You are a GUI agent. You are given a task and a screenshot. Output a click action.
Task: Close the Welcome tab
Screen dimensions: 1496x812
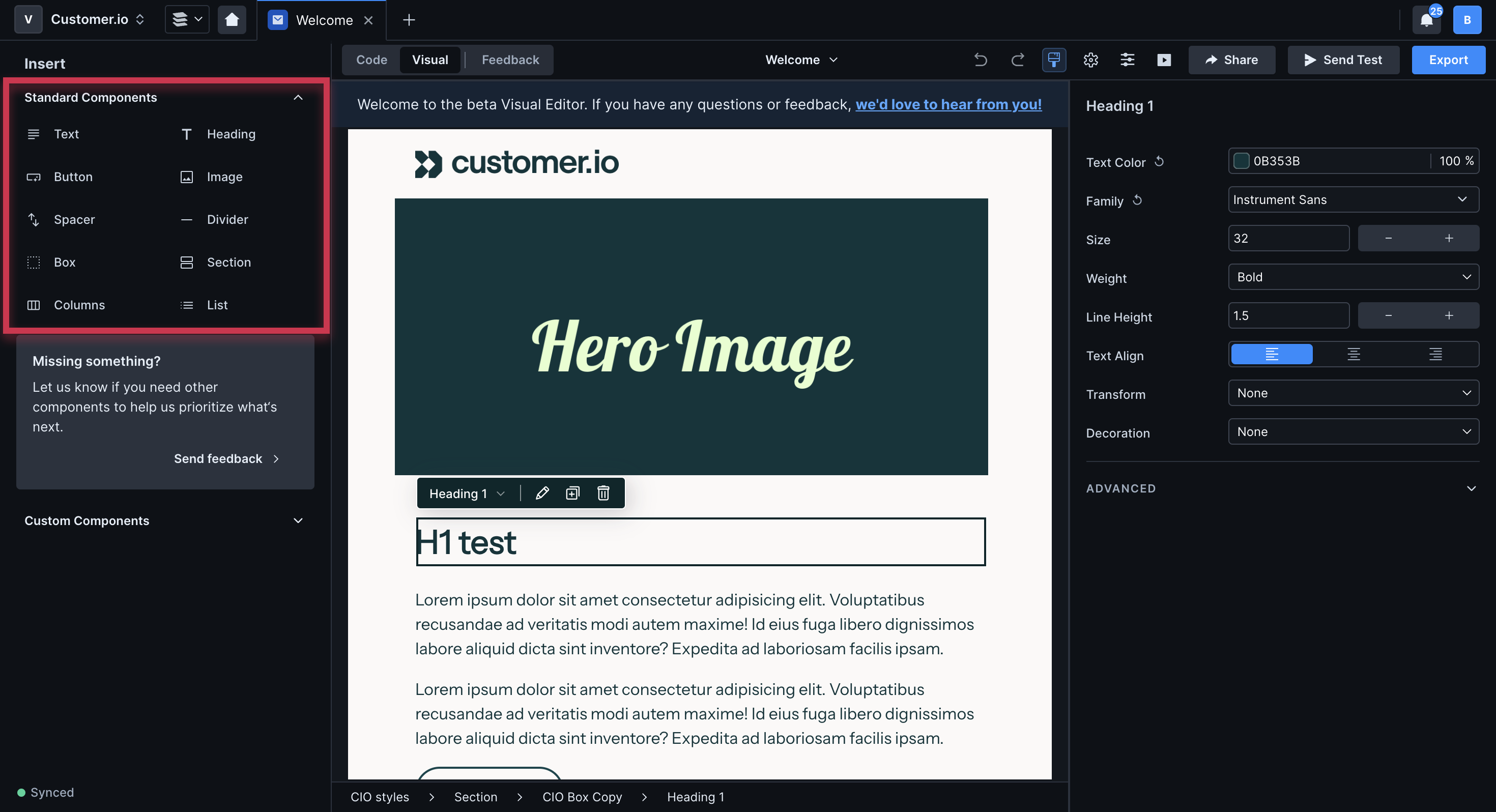(368, 20)
